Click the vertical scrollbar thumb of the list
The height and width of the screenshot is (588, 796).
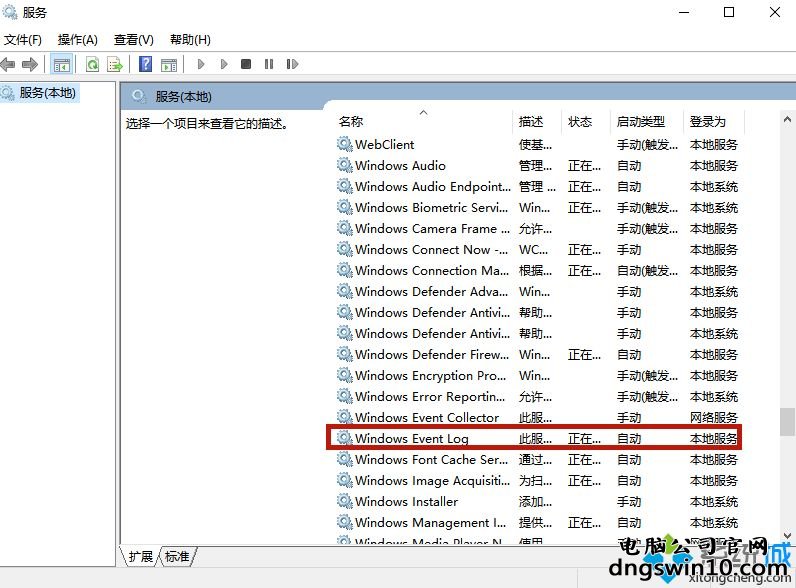pos(787,421)
